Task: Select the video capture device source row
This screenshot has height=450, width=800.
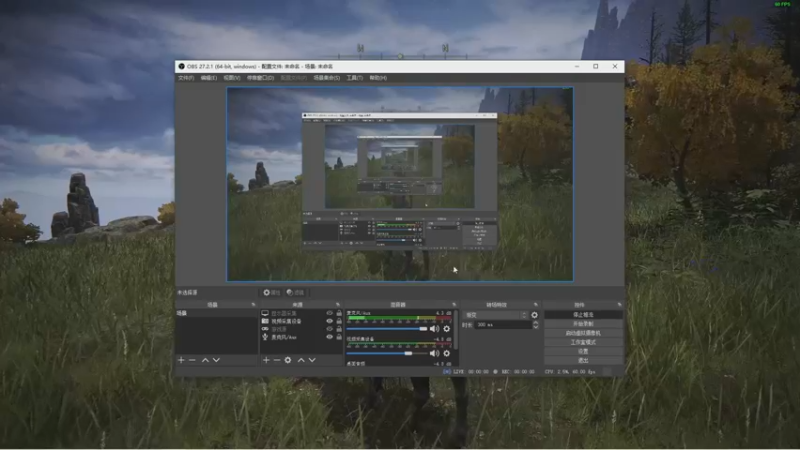Action: [x=301, y=321]
